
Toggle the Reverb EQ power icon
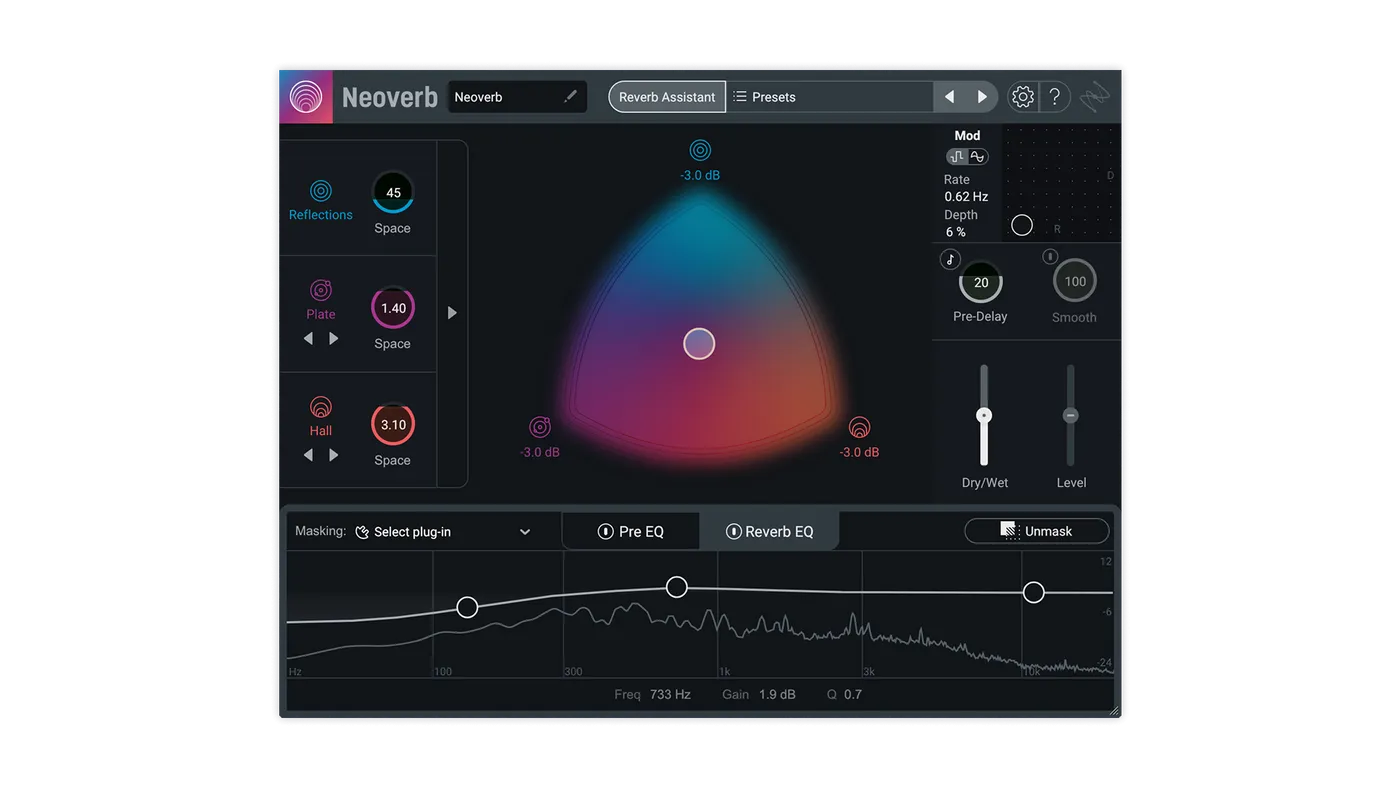pos(733,532)
